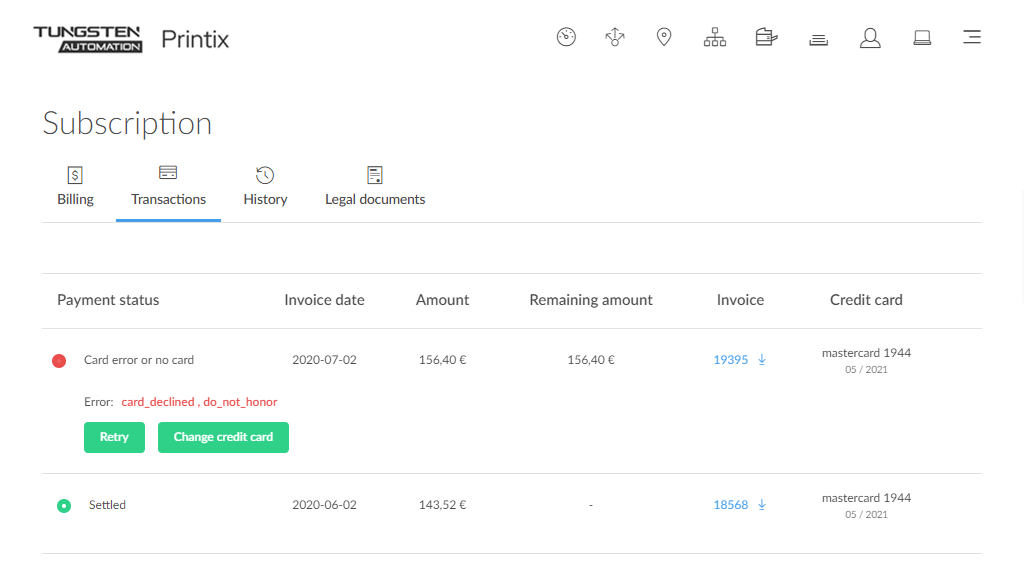Viewport: 1024px width, 566px height.
Task: Go to the Legal documents tab
Action: (375, 188)
